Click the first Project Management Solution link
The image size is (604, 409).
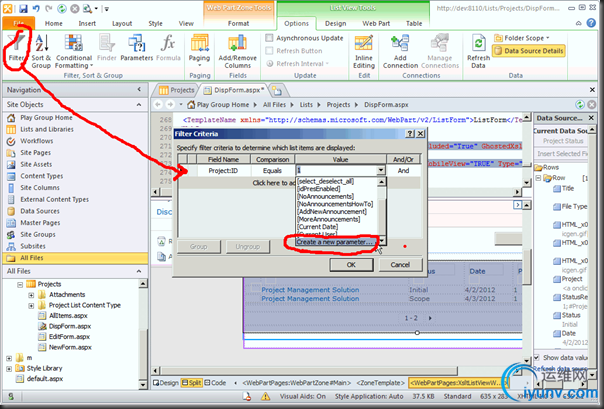(310, 290)
